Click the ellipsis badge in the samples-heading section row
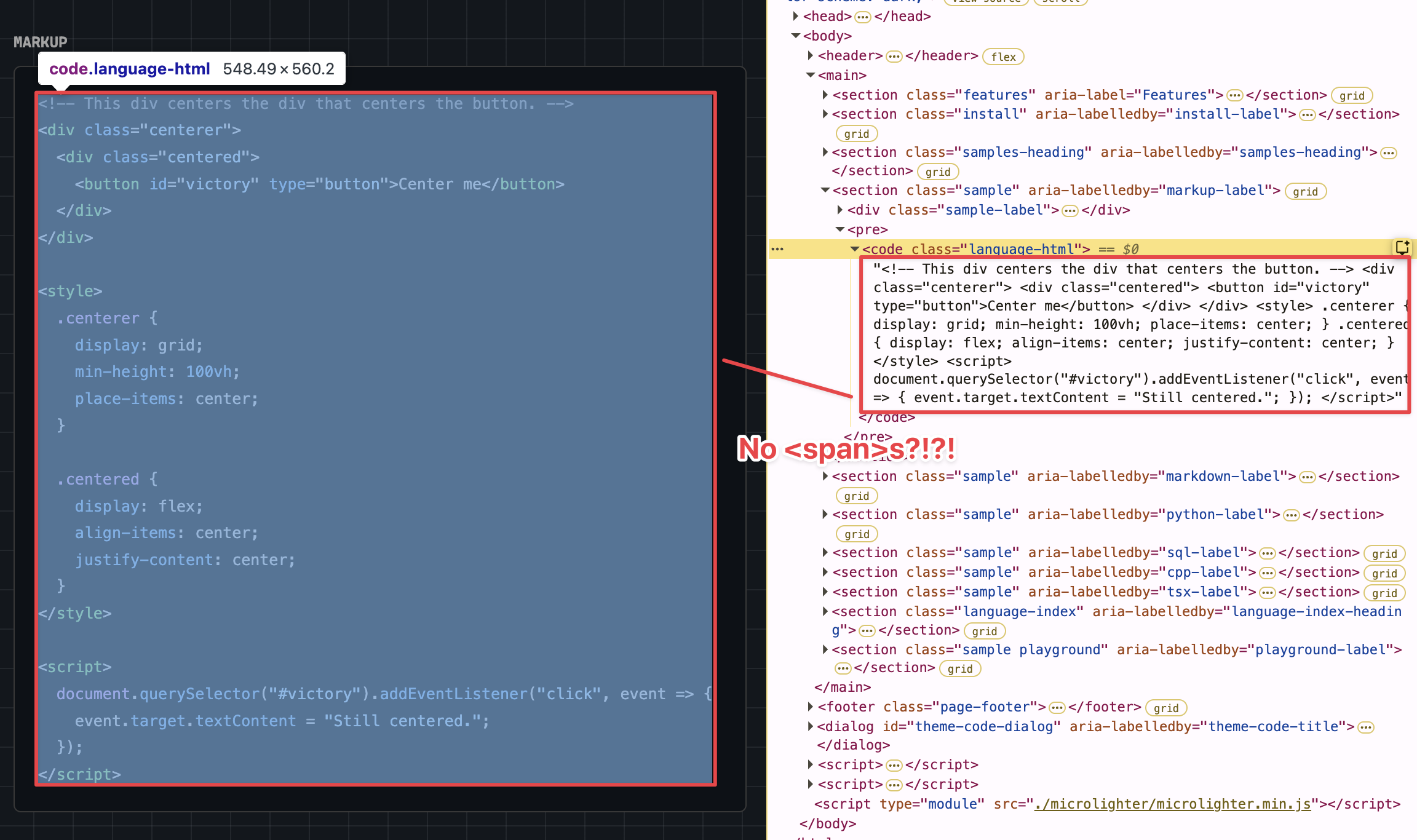Image resolution: width=1417 pixels, height=840 pixels. (x=1388, y=153)
